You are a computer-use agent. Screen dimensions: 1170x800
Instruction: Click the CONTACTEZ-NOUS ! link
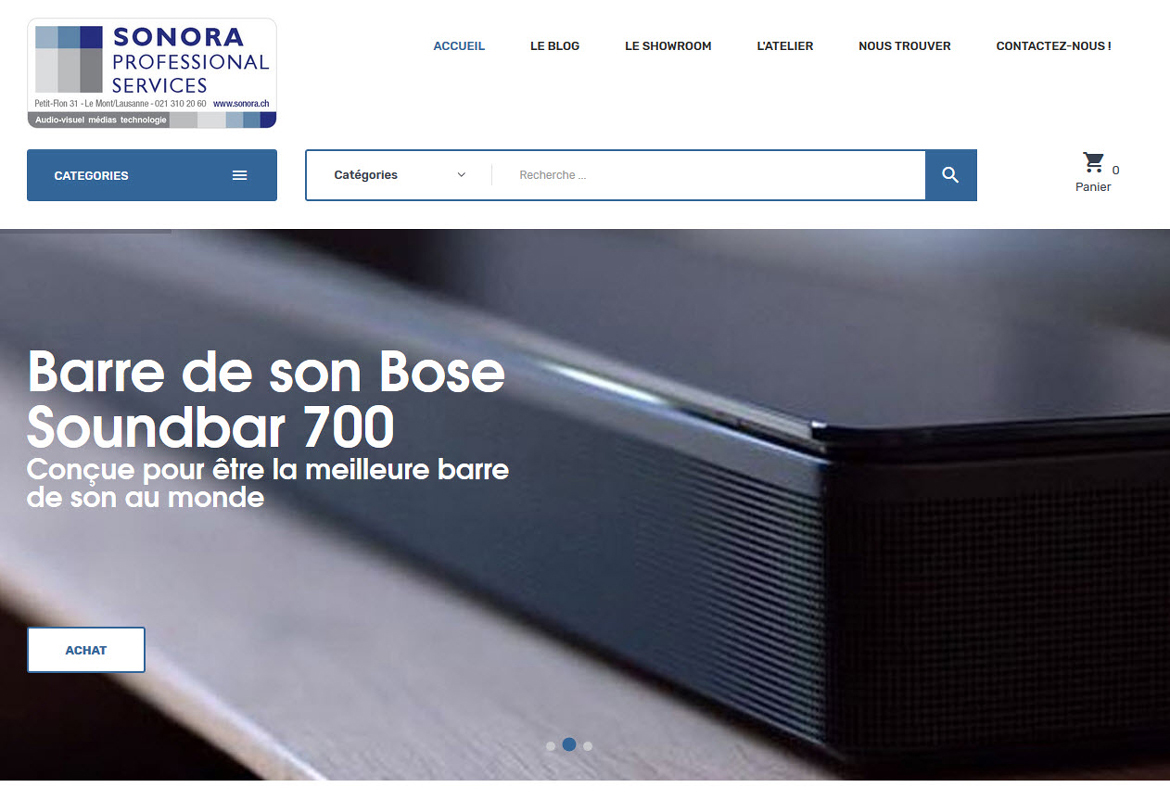(x=1054, y=46)
